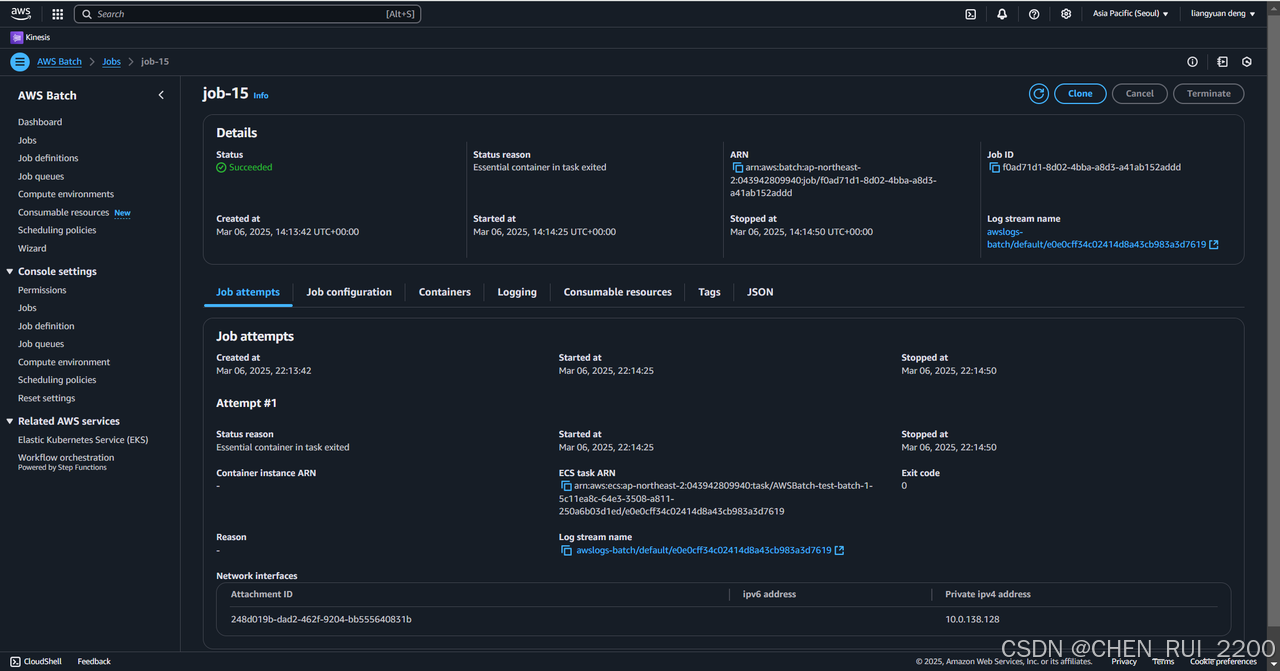The height and width of the screenshot is (671, 1280).
Task: Open Workflow orchestration link
Action: click(66, 458)
